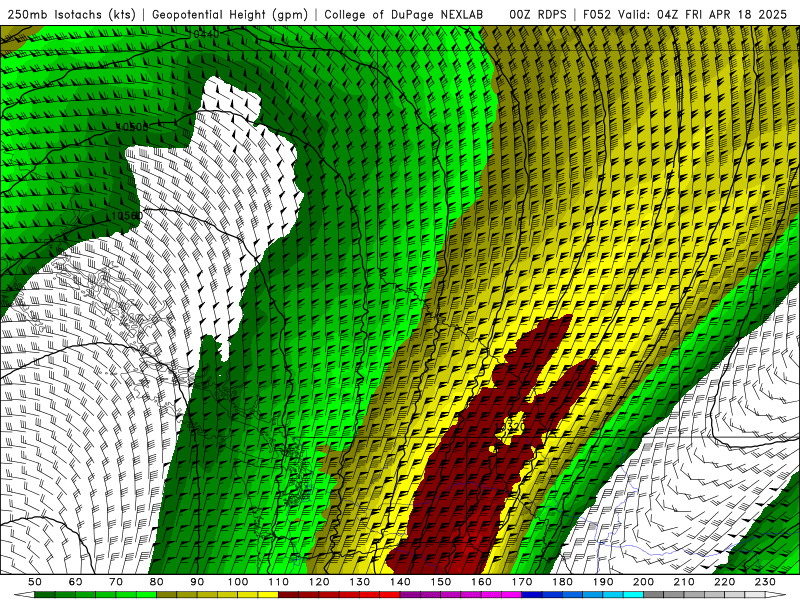
Task: Click the 120 value on the color scale
Action: point(319,582)
